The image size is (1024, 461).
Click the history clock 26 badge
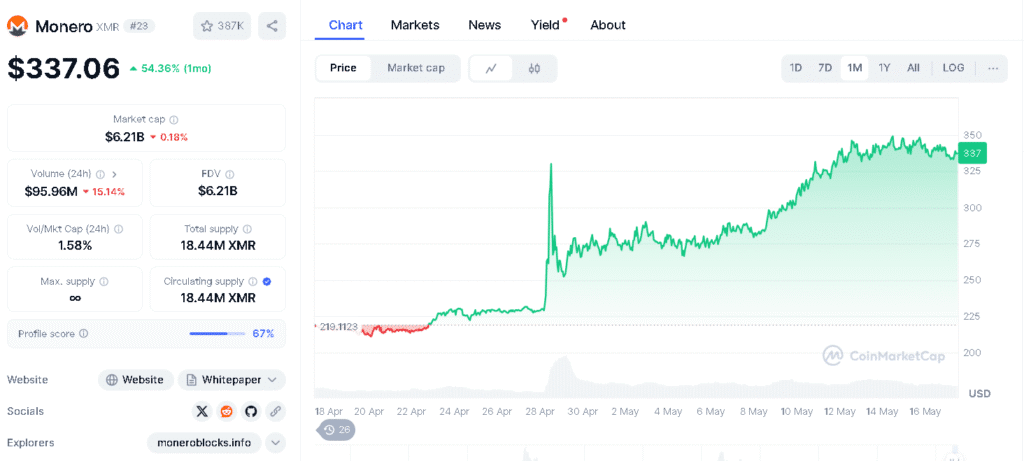[336, 430]
